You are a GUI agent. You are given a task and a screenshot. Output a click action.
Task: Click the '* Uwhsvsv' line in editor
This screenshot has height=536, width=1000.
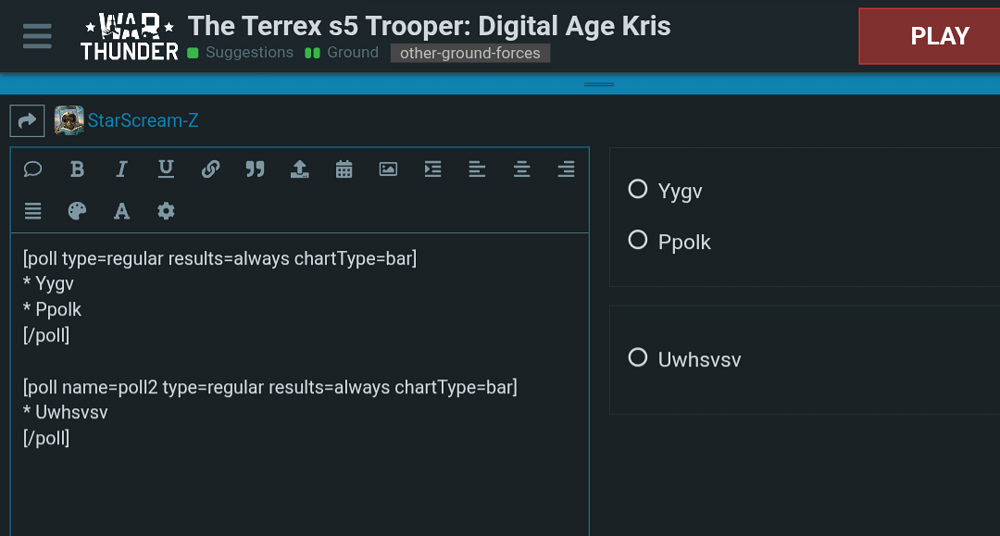coord(65,412)
